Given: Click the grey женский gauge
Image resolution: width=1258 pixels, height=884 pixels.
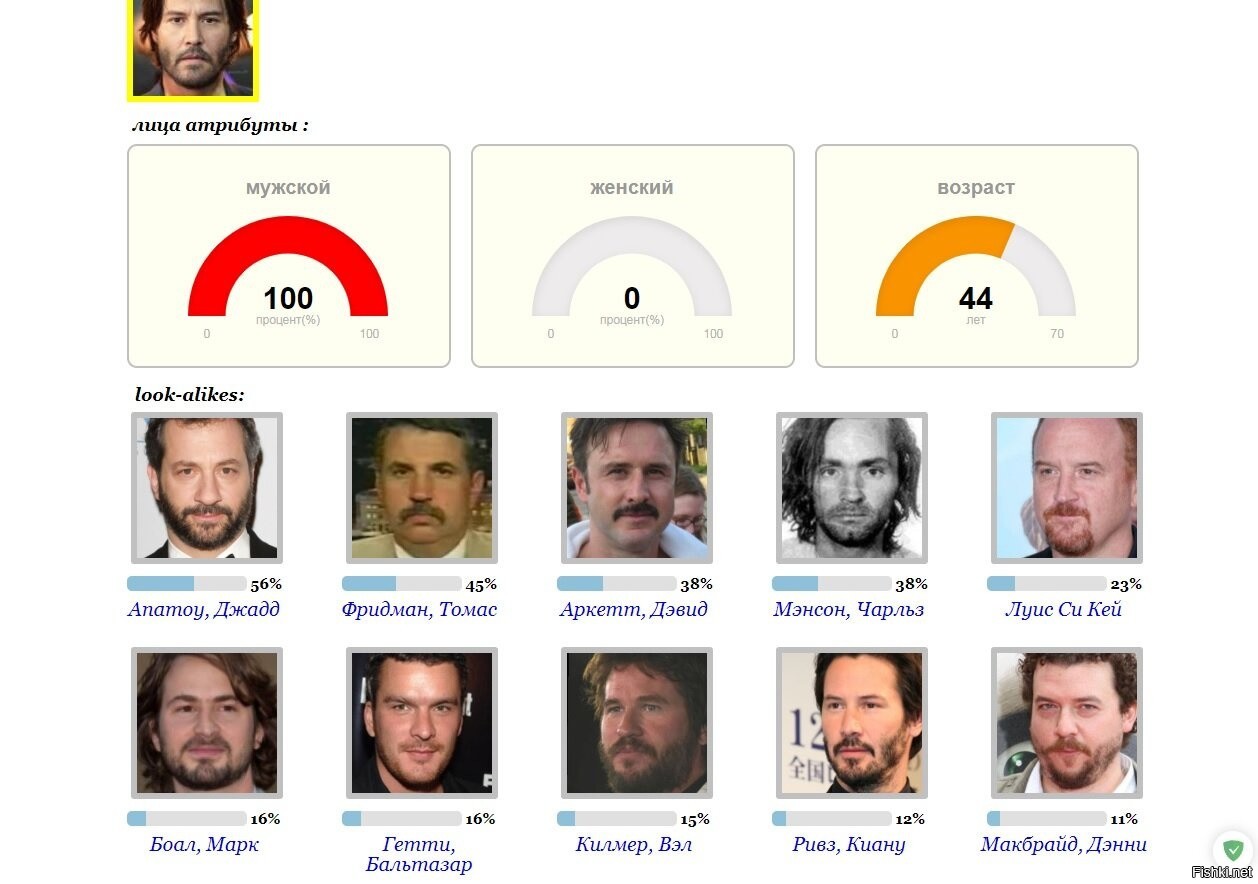Looking at the screenshot, I should [x=632, y=266].
